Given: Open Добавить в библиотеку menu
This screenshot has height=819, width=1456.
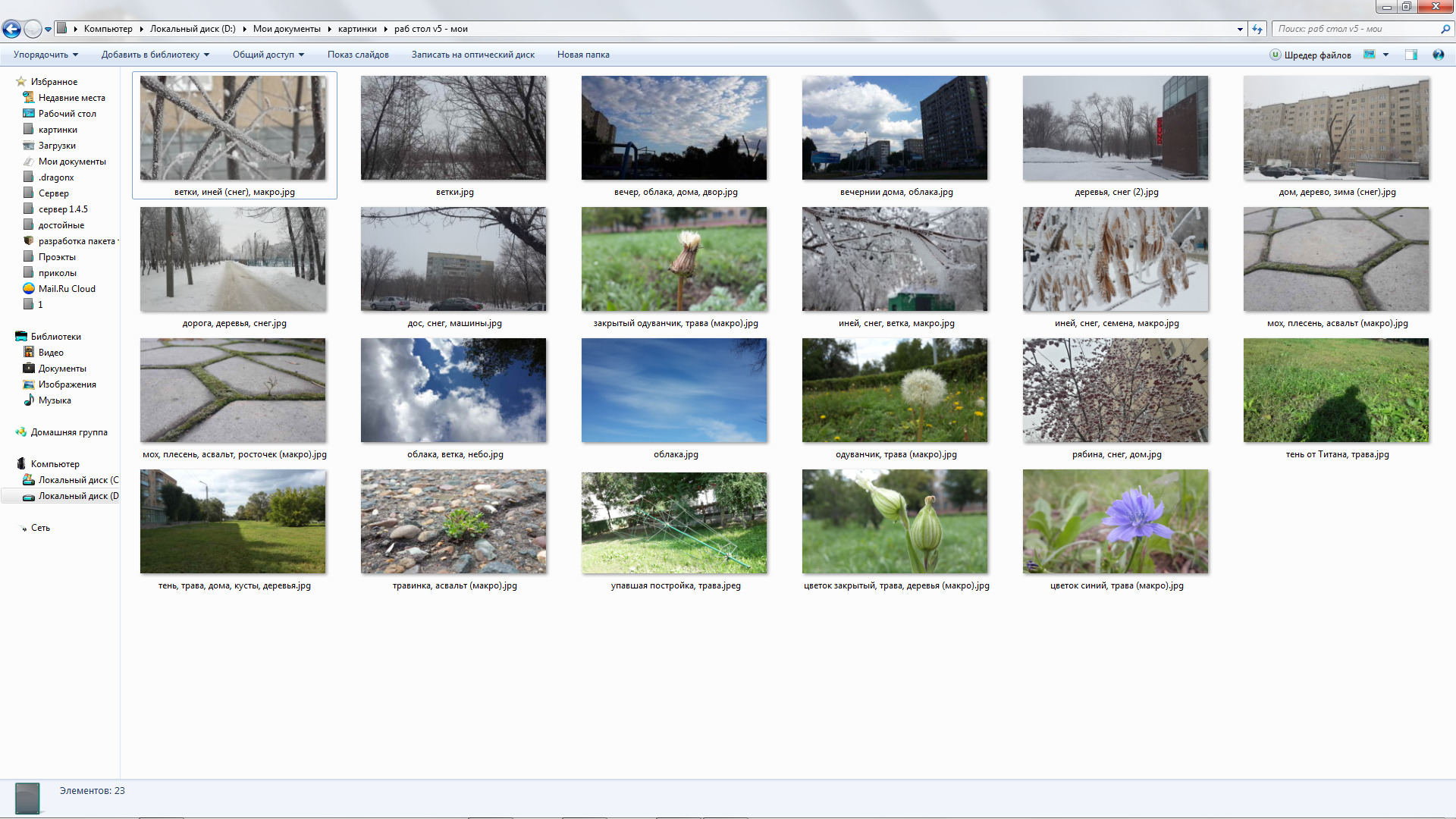Looking at the screenshot, I should 155,55.
